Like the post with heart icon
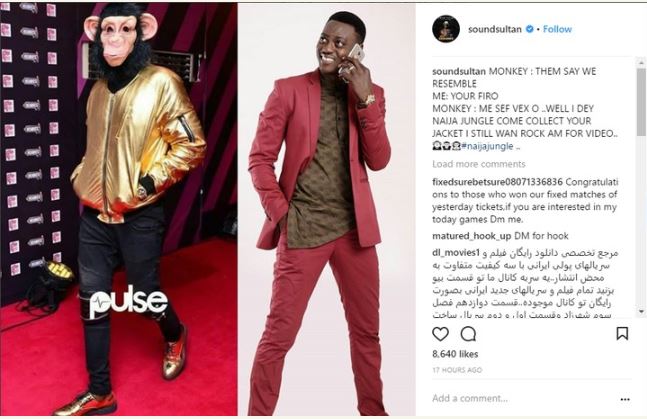647x419 pixels. pyautogui.click(x=440, y=334)
